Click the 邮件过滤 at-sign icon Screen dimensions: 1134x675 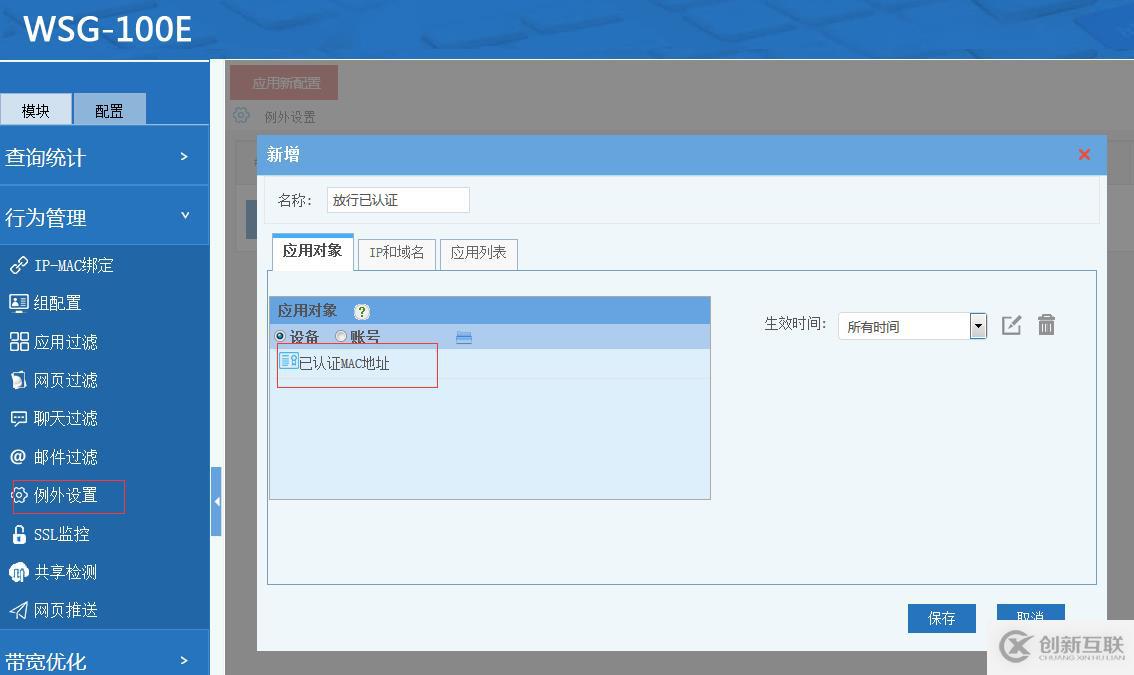point(18,457)
